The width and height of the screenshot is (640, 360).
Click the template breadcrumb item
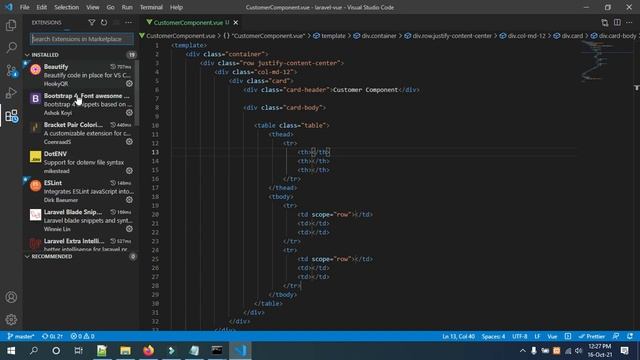tap(330, 36)
